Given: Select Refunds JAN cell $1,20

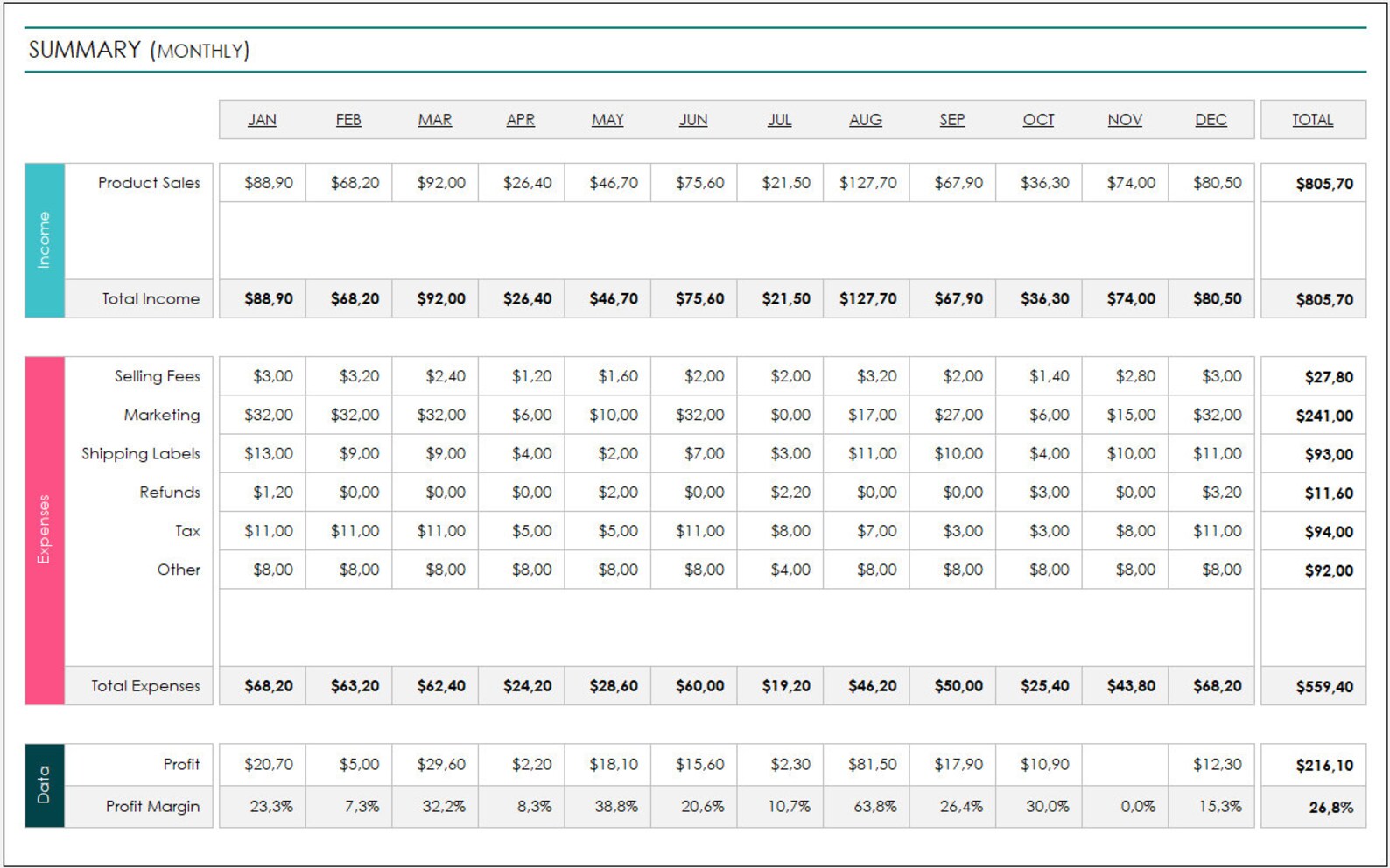Looking at the screenshot, I should coord(263,493).
